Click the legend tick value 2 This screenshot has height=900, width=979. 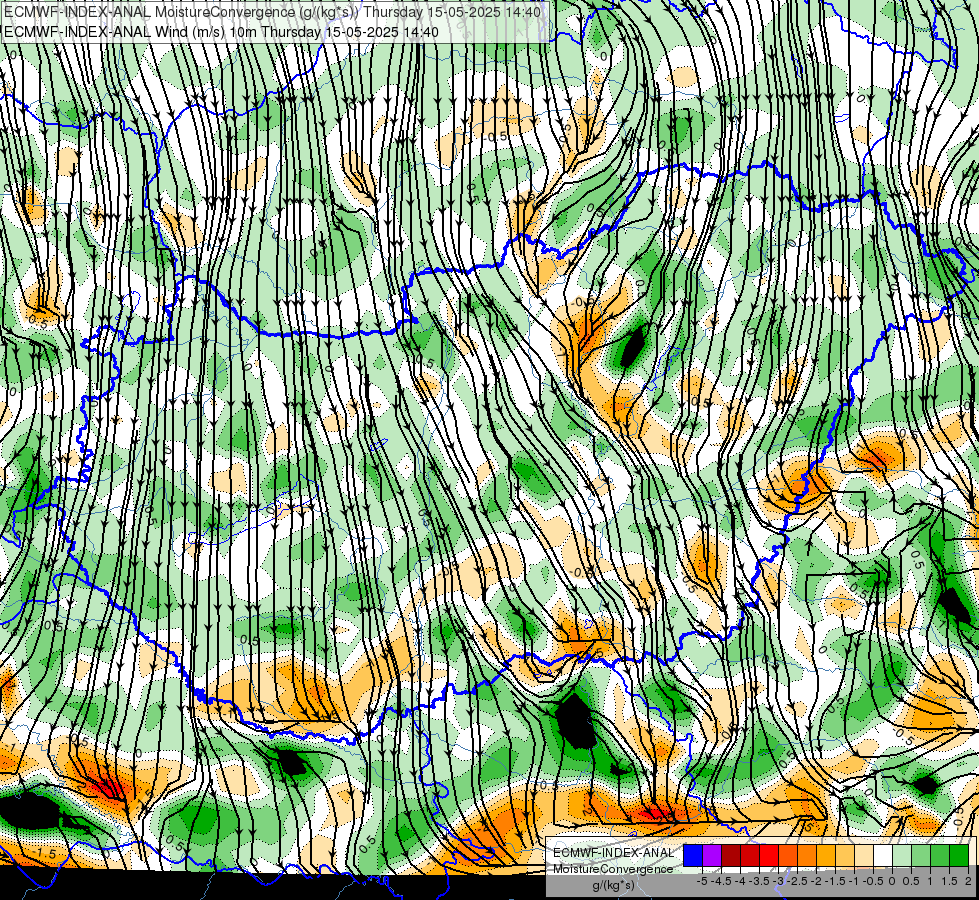968,881
